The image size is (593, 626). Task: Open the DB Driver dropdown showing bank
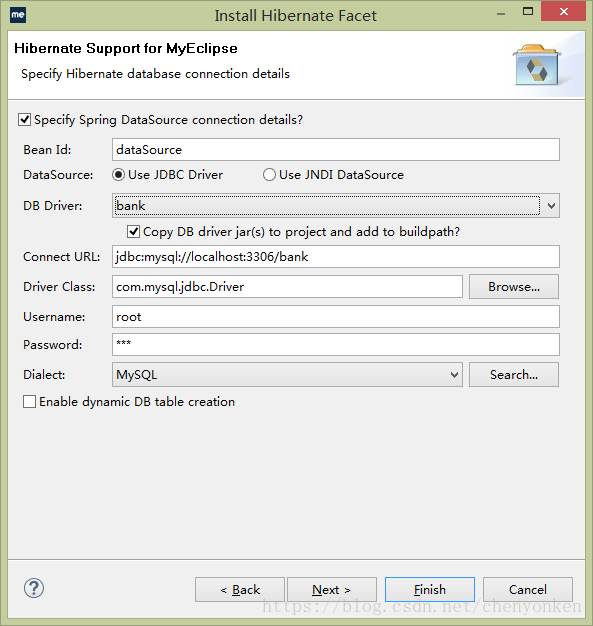coord(335,206)
